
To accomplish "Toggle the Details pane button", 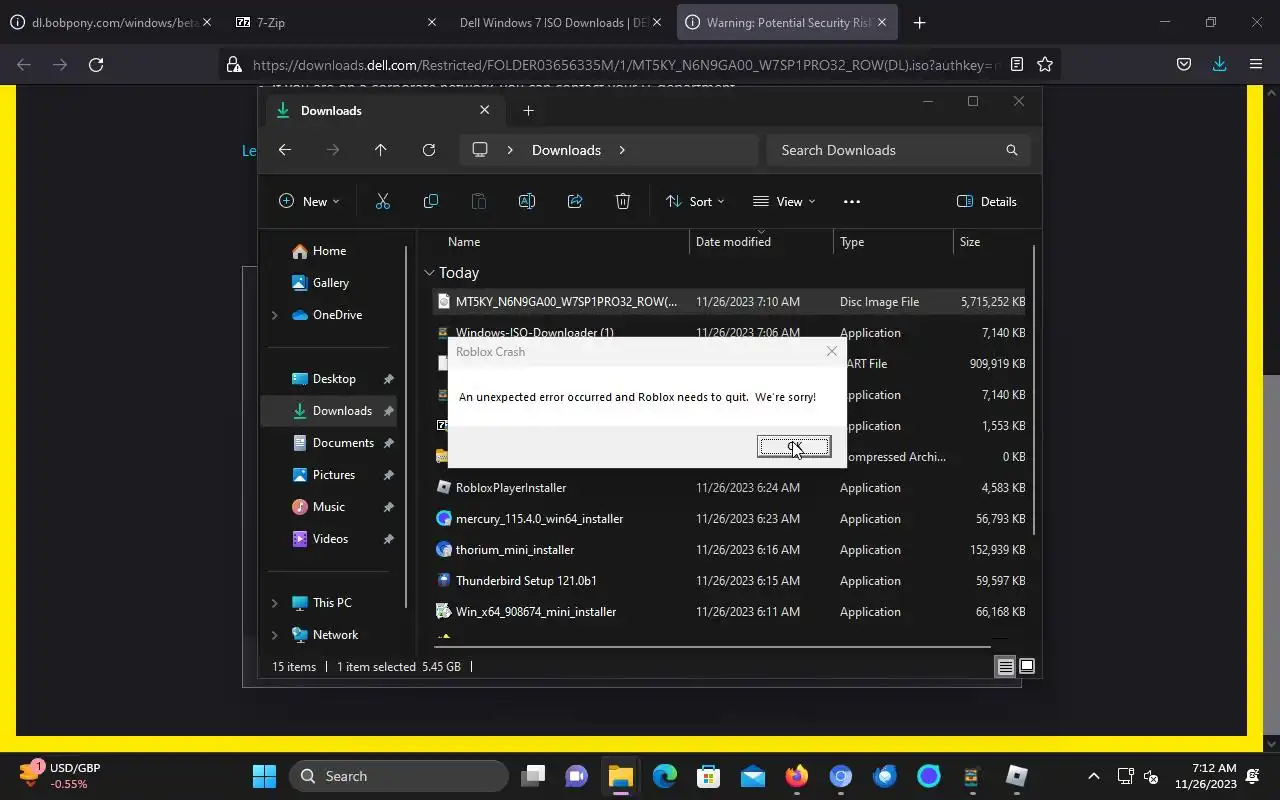I will [x=987, y=201].
